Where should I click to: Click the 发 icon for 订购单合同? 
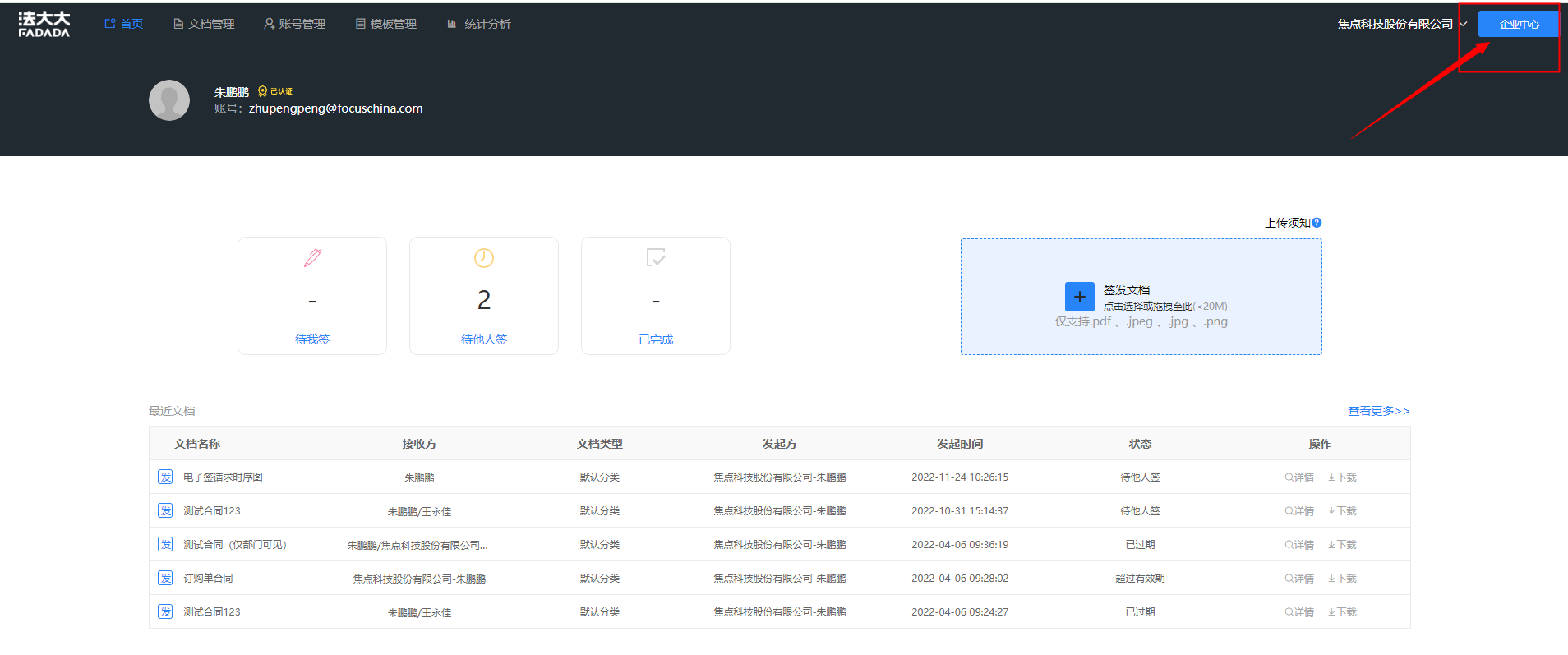[165, 578]
